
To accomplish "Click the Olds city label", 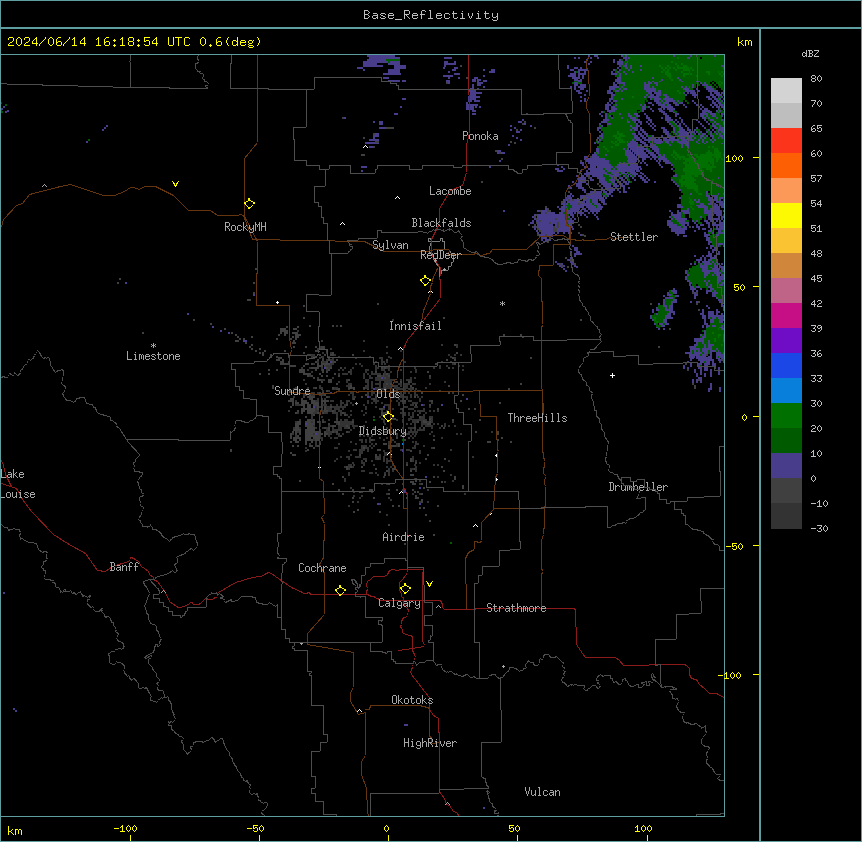I will click(388, 394).
